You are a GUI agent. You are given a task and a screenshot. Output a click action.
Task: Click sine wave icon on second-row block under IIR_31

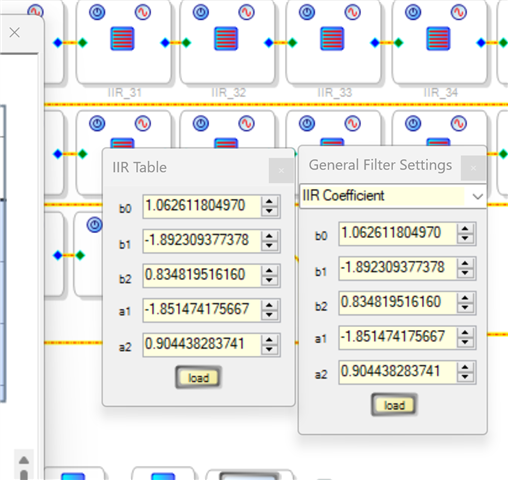pos(143,124)
